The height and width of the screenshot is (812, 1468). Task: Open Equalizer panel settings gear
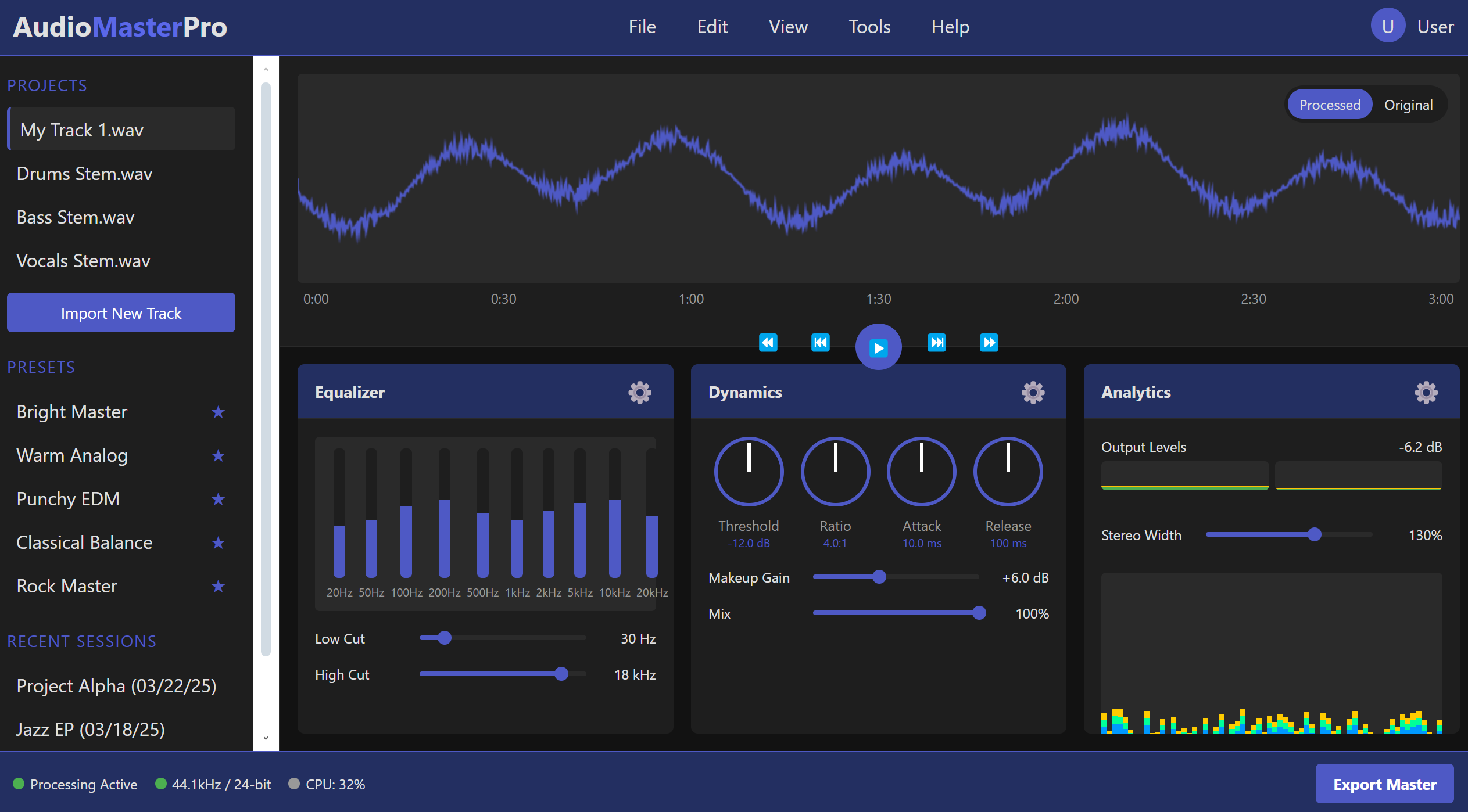639,393
